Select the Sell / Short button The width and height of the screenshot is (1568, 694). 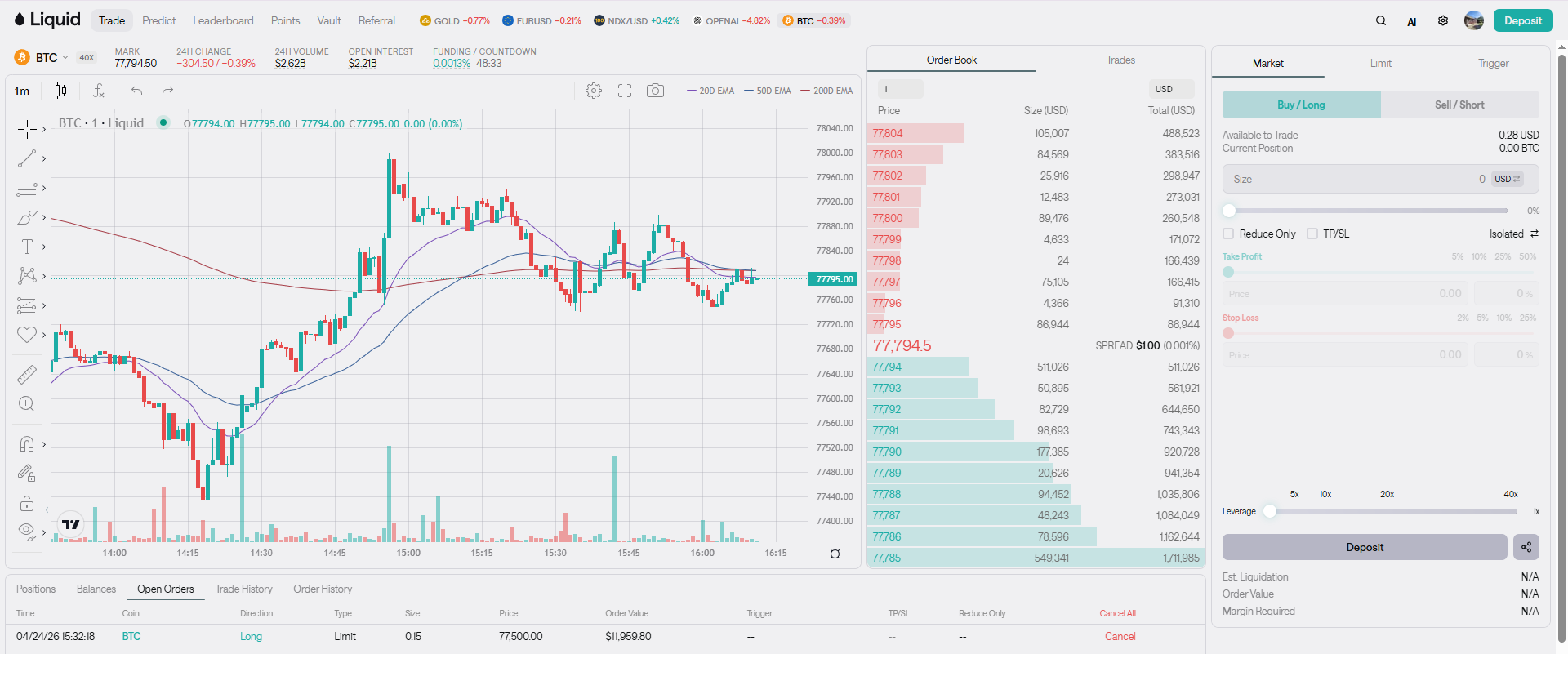click(x=1459, y=105)
